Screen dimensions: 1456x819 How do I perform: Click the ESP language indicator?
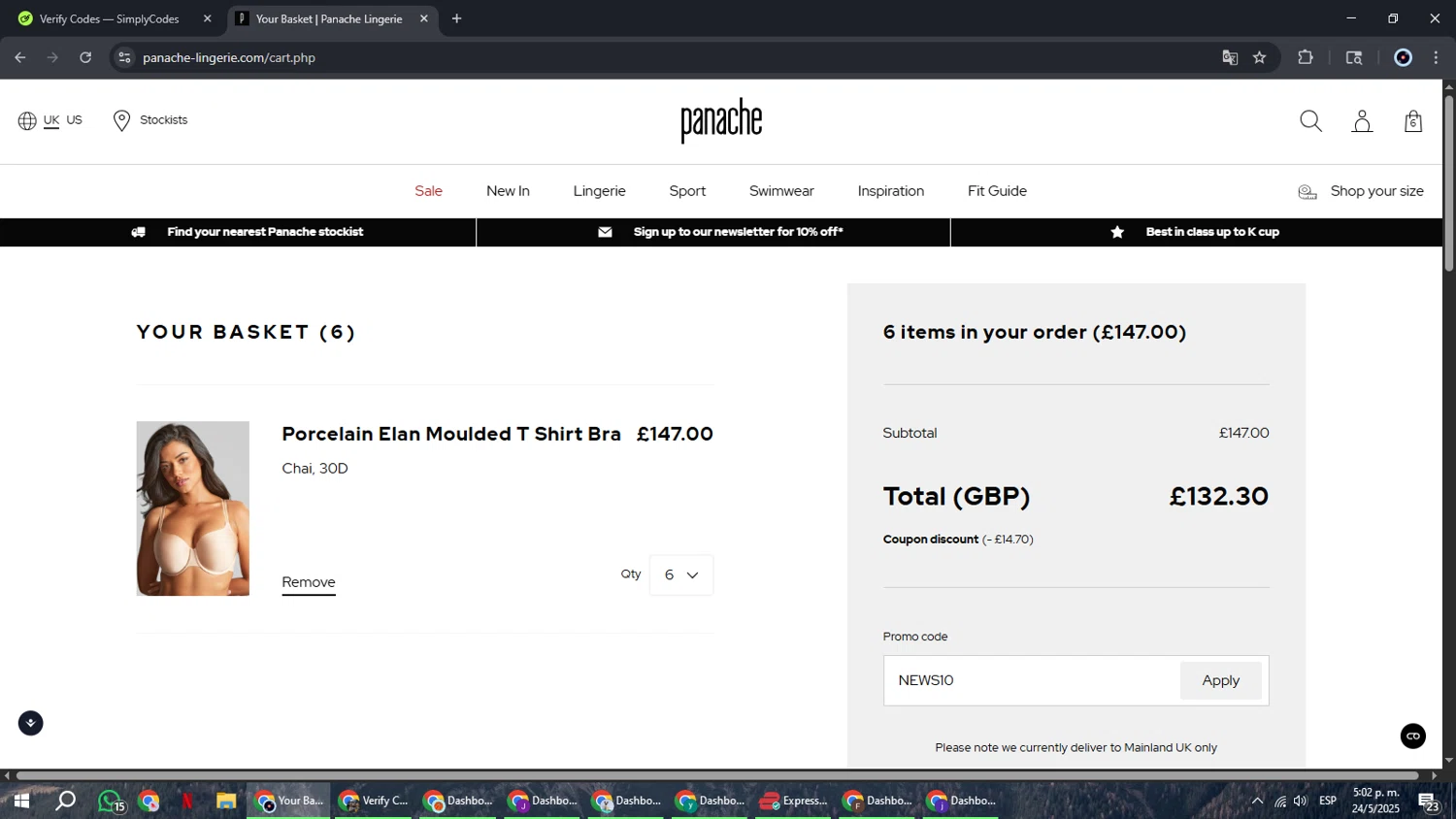coord(1328,802)
